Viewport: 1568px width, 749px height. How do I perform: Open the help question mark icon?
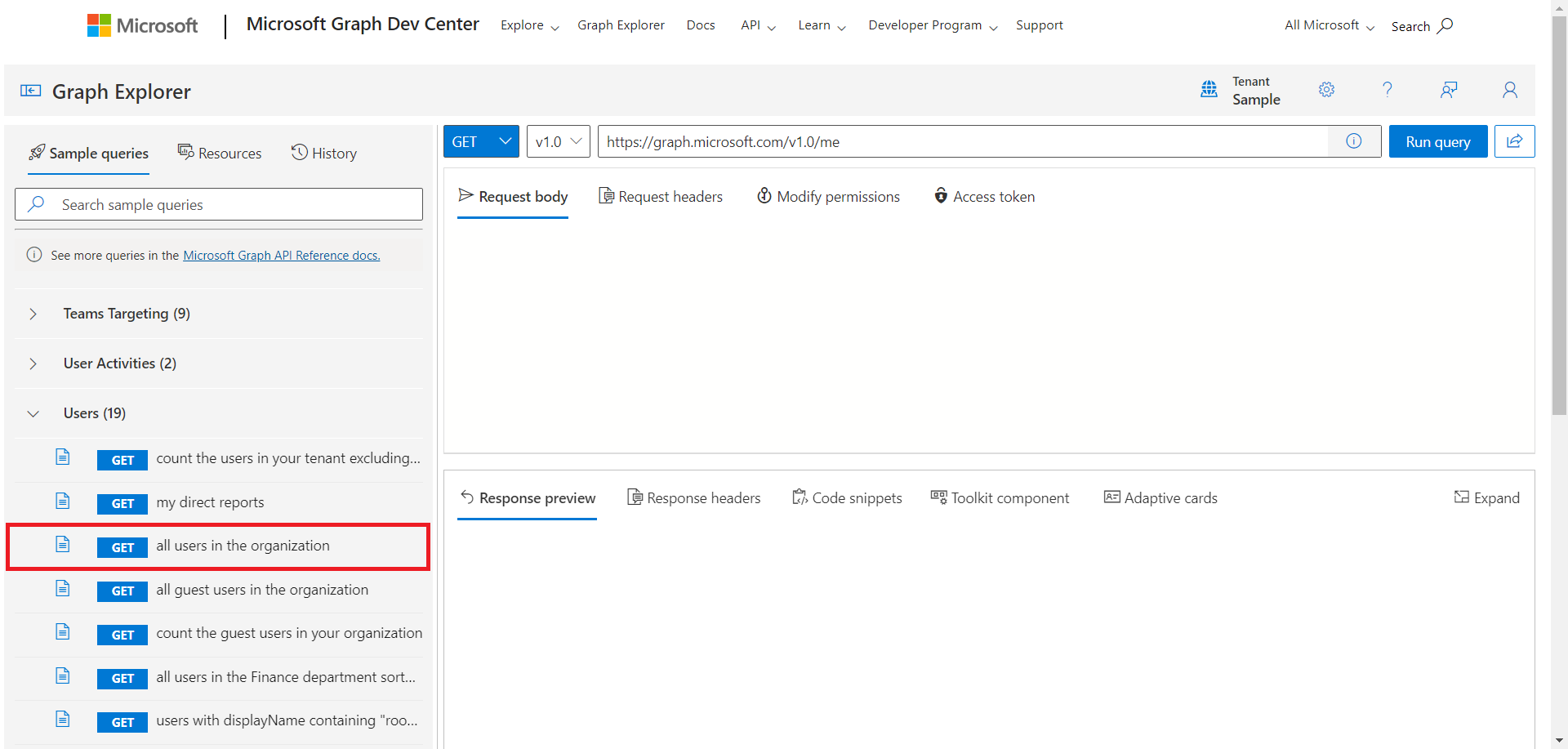coord(1387,90)
